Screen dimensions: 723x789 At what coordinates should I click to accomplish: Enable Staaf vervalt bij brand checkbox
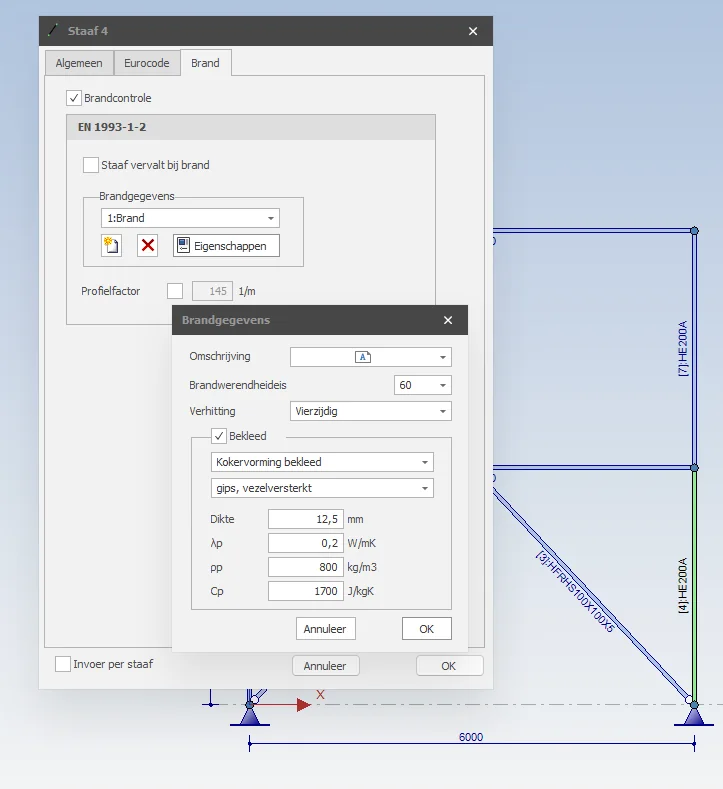91,165
